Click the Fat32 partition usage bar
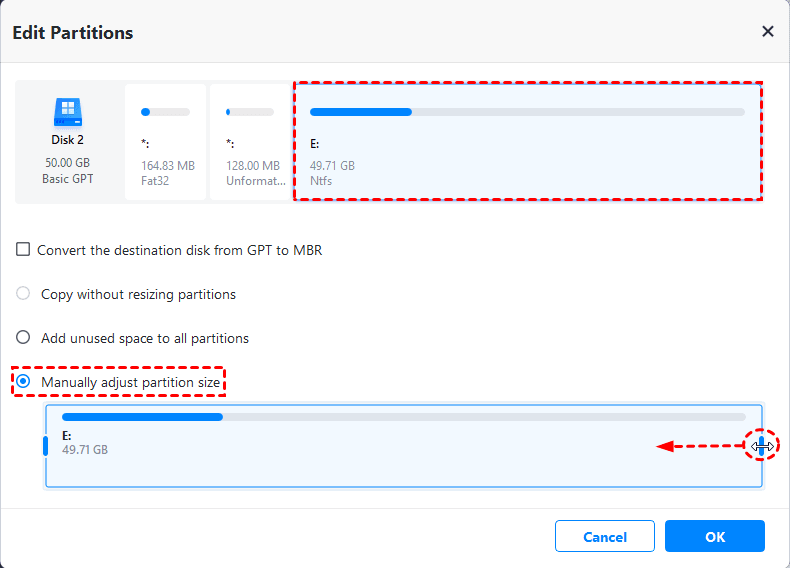Screen dimensions: 790x568 tap(165, 112)
